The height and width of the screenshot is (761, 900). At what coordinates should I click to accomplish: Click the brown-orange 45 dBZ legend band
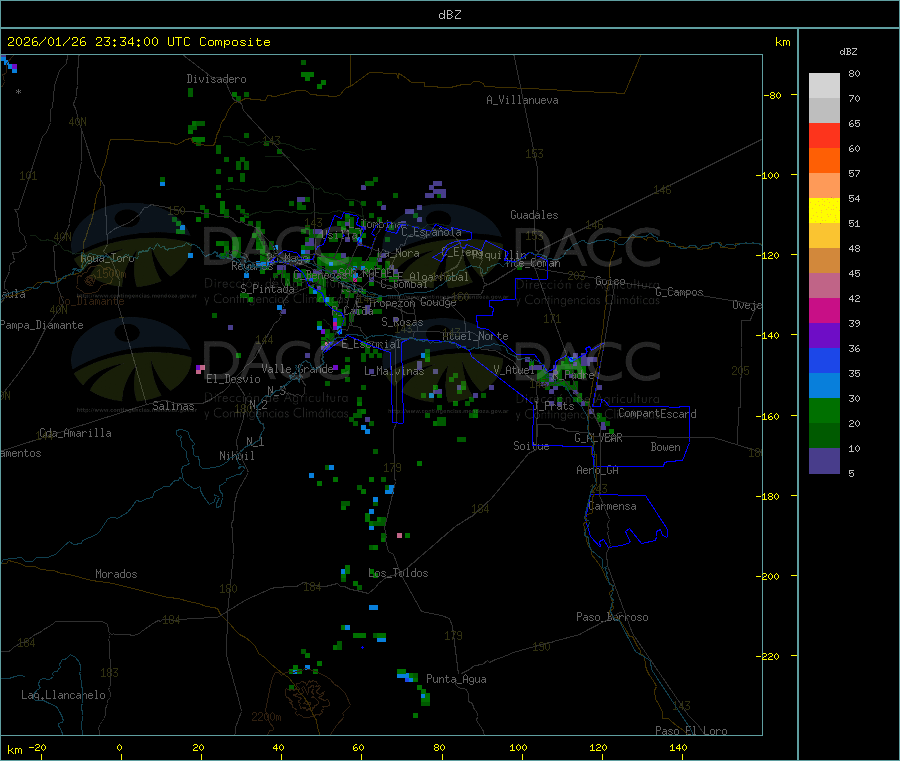pyautogui.click(x=824, y=261)
